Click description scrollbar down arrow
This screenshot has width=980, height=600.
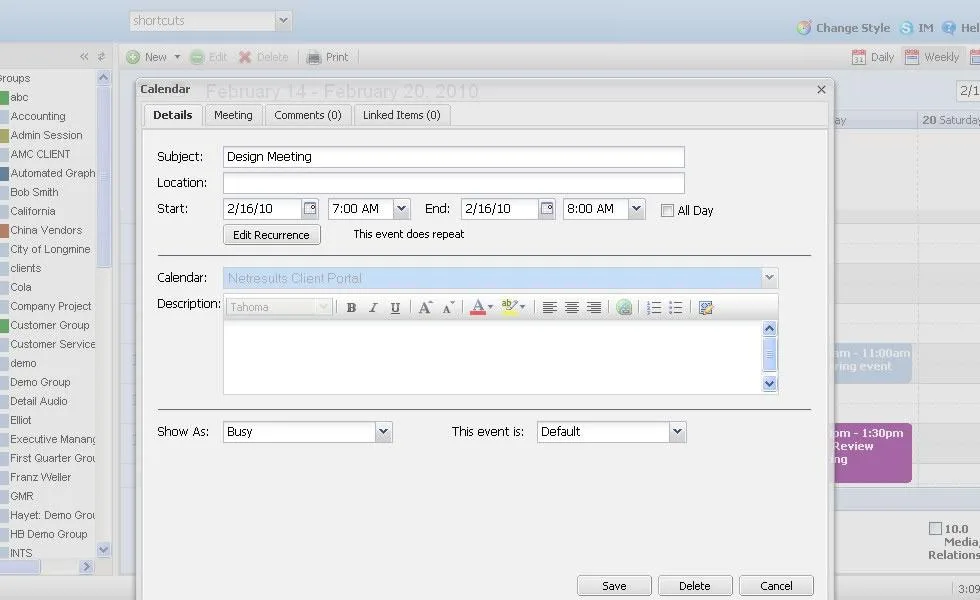pyautogui.click(x=769, y=384)
